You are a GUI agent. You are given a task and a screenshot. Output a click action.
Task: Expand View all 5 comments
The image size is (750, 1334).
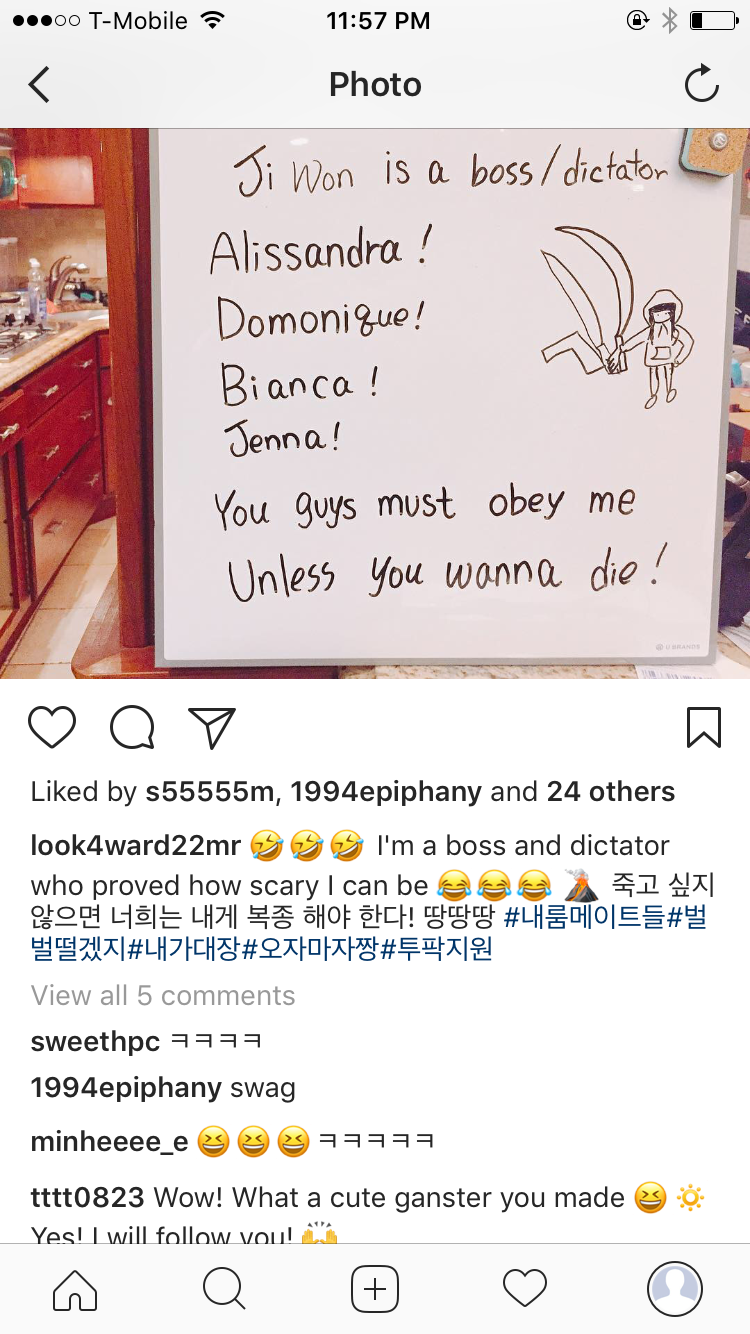pyautogui.click(x=163, y=996)
